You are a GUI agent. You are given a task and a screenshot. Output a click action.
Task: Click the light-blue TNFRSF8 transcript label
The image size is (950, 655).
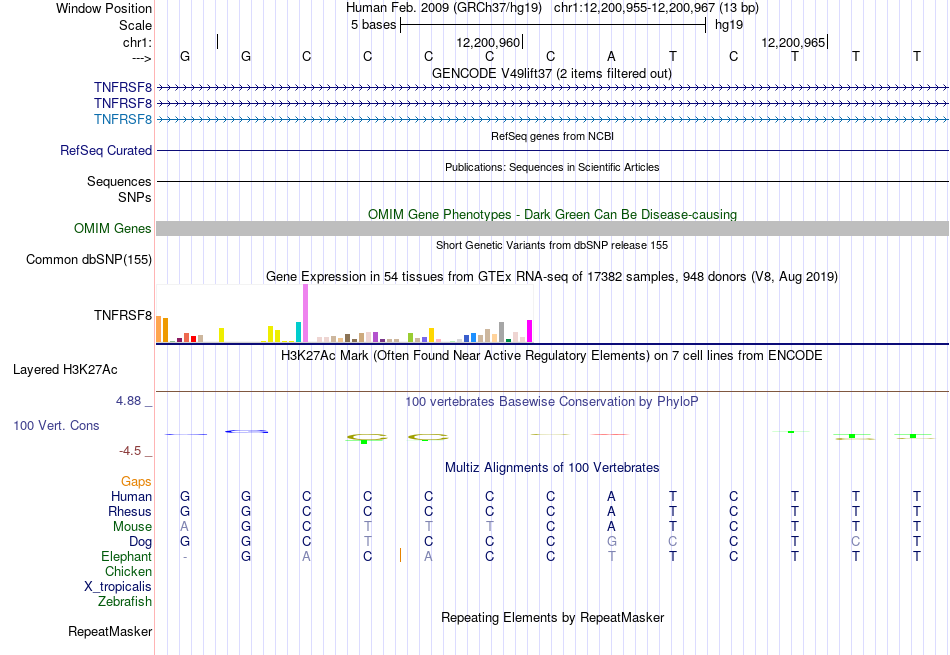point(122,119)
